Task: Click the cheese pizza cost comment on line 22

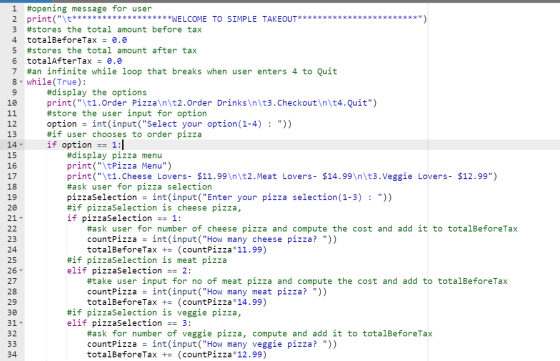Action: (x=302, y=229)
